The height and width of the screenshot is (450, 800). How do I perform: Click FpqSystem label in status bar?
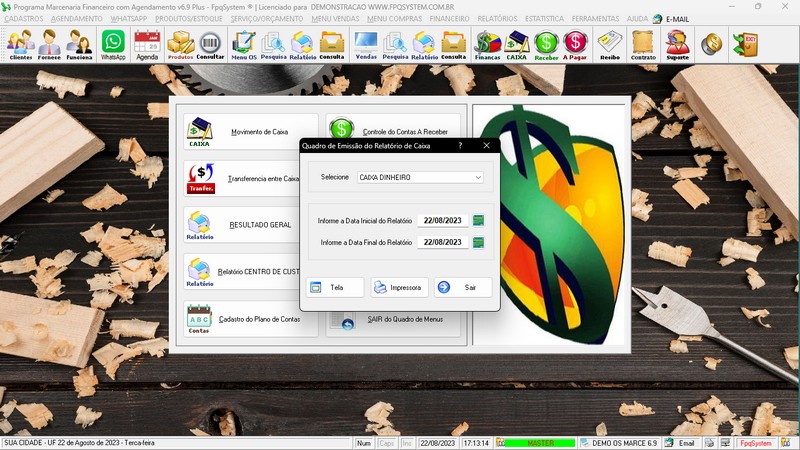click(x=756, y=443)
